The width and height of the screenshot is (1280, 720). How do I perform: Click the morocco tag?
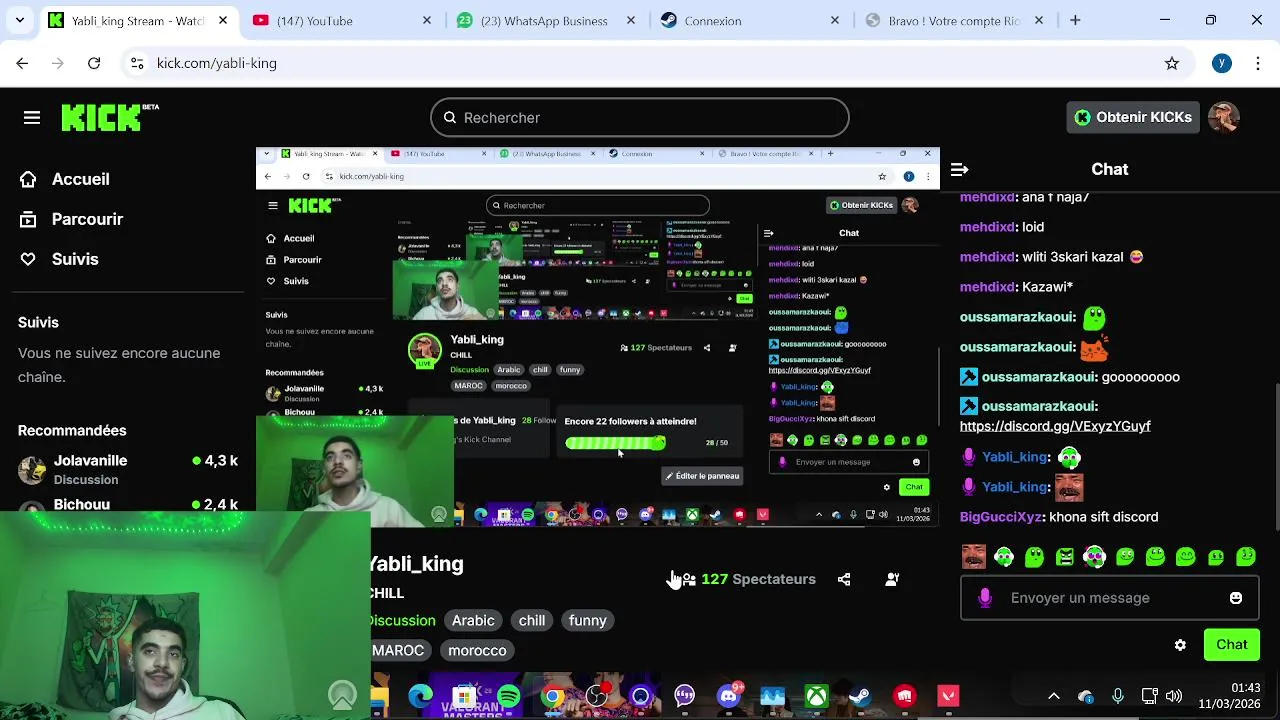point(477,650)
